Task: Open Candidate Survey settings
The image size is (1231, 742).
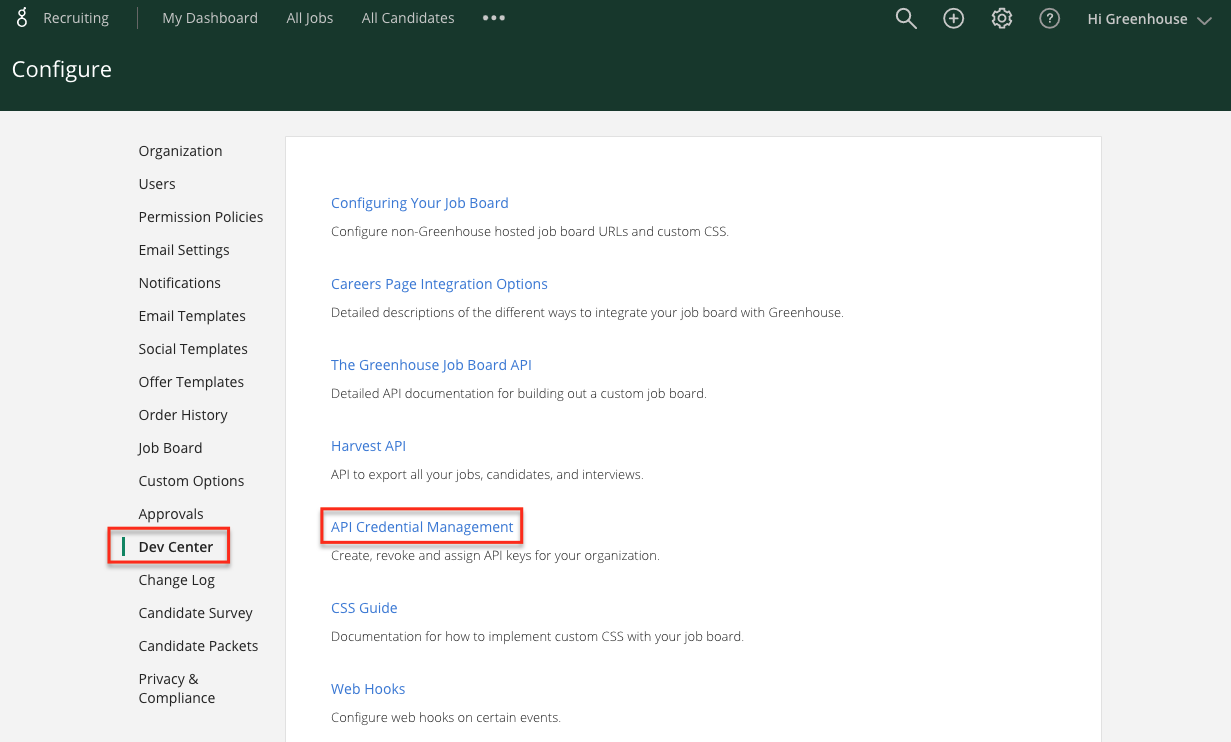Action: (x=196, y=613)
